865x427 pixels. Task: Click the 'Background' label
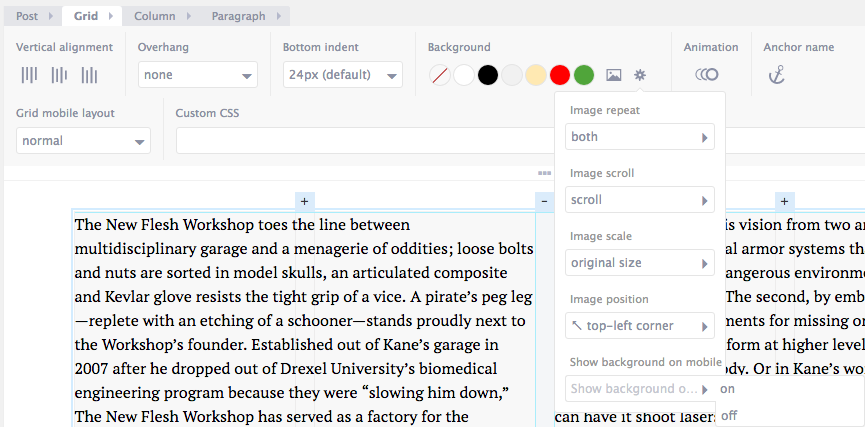tap(459, 47)
